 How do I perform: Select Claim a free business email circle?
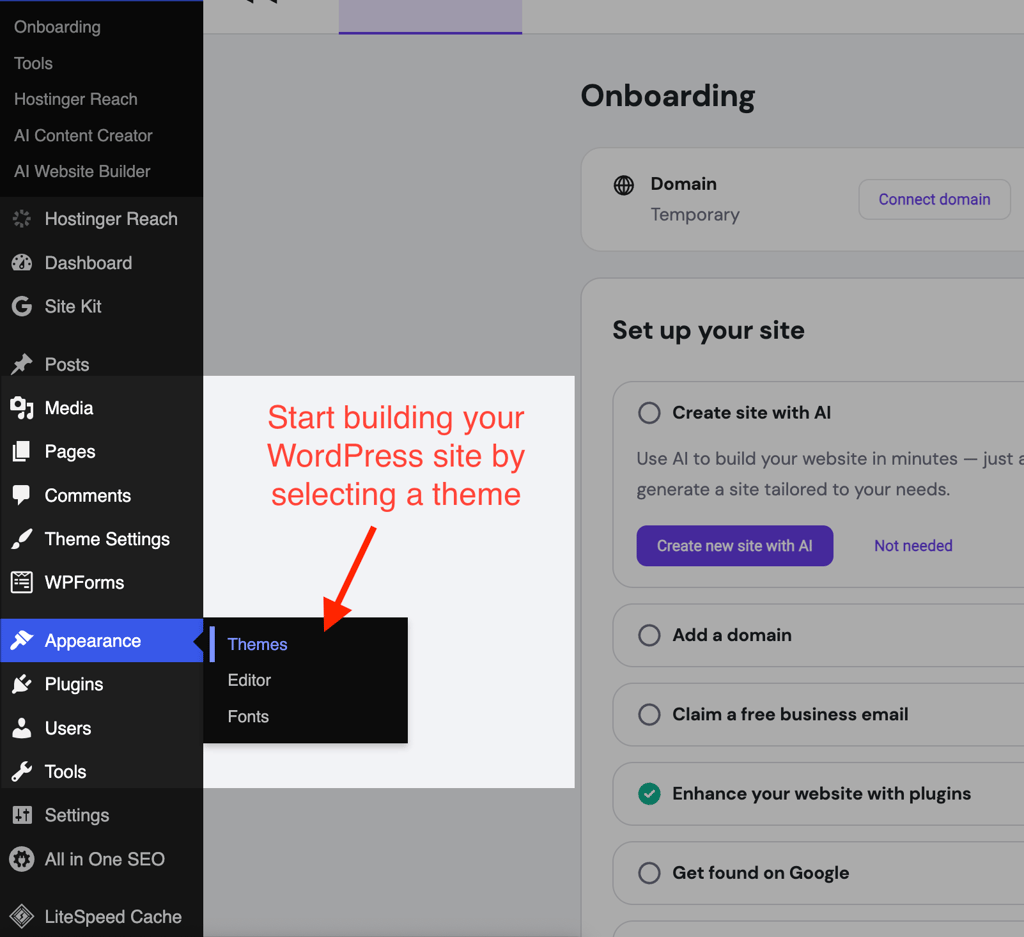649,714
